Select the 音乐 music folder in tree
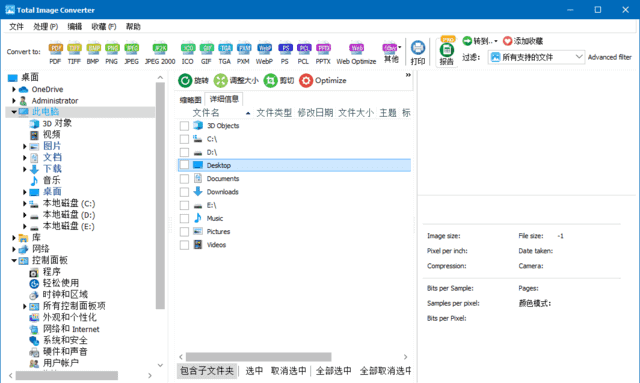The height and width of the screenshot is (383, 640). tap(51, 180)
